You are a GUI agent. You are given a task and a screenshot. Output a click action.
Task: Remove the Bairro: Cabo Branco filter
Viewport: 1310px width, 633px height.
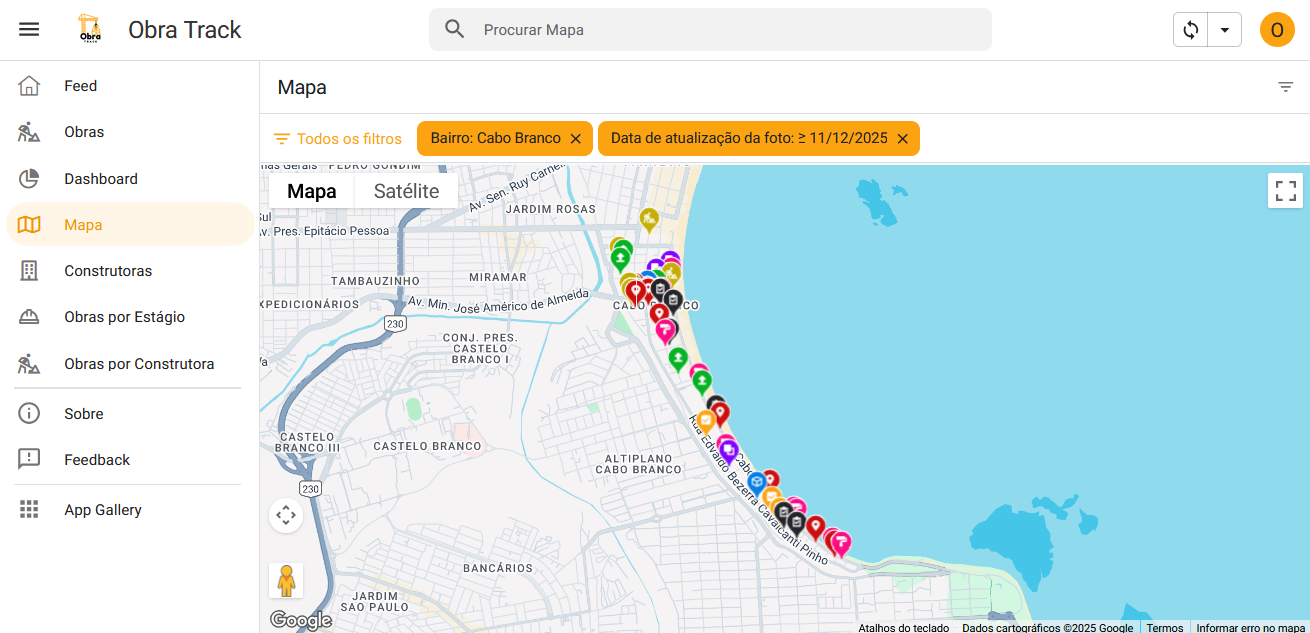click(x=576, y=138)
